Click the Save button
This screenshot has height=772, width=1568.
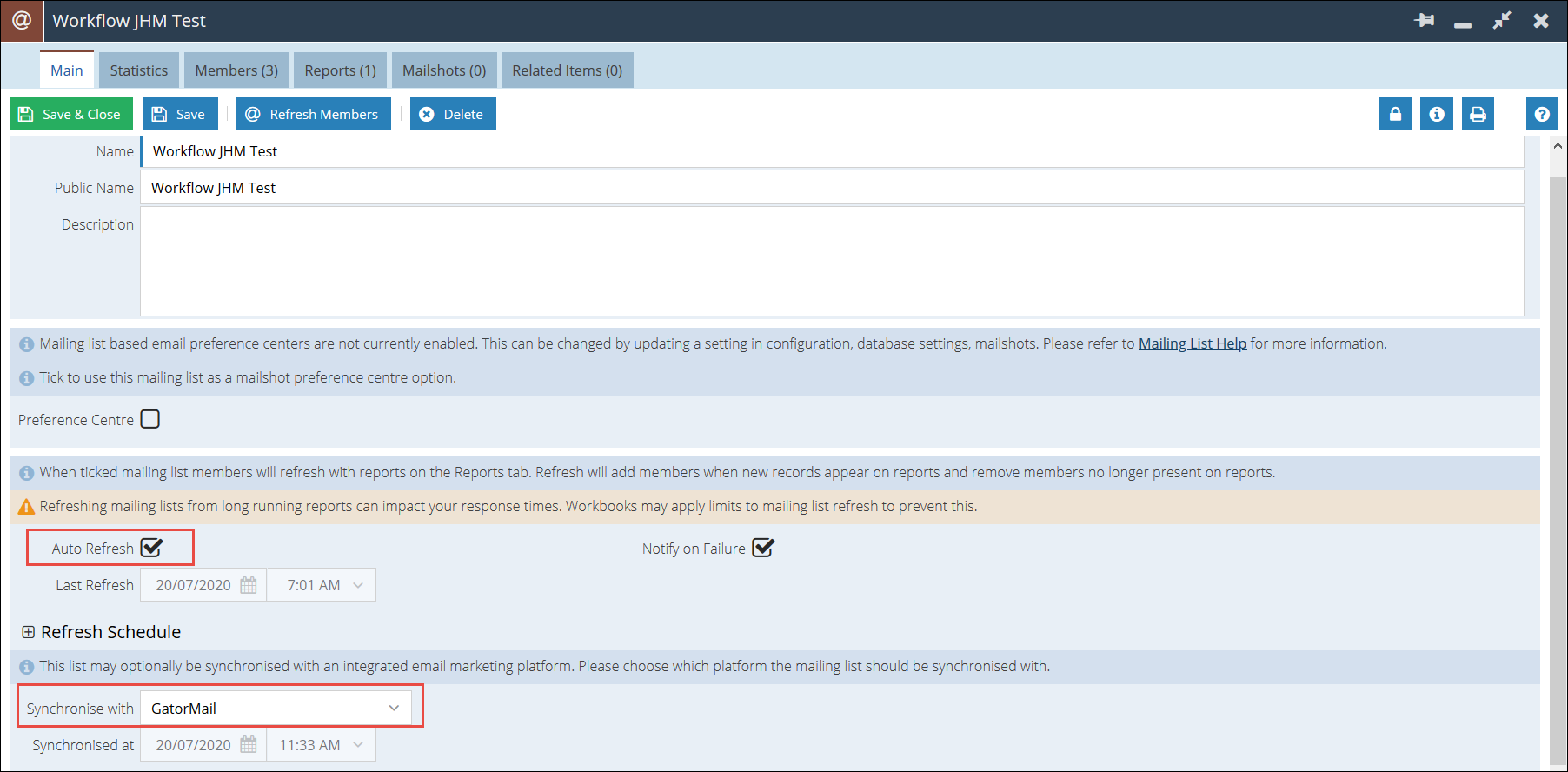tap(180, 114)
